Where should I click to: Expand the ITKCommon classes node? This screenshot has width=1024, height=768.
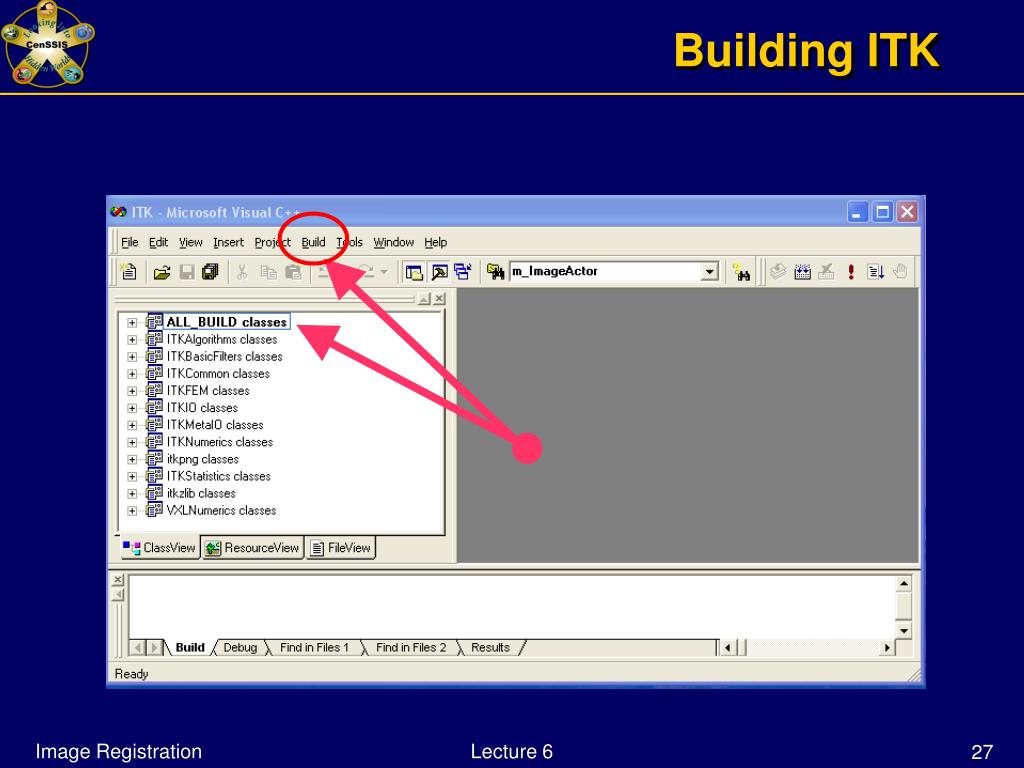(132, 374)
